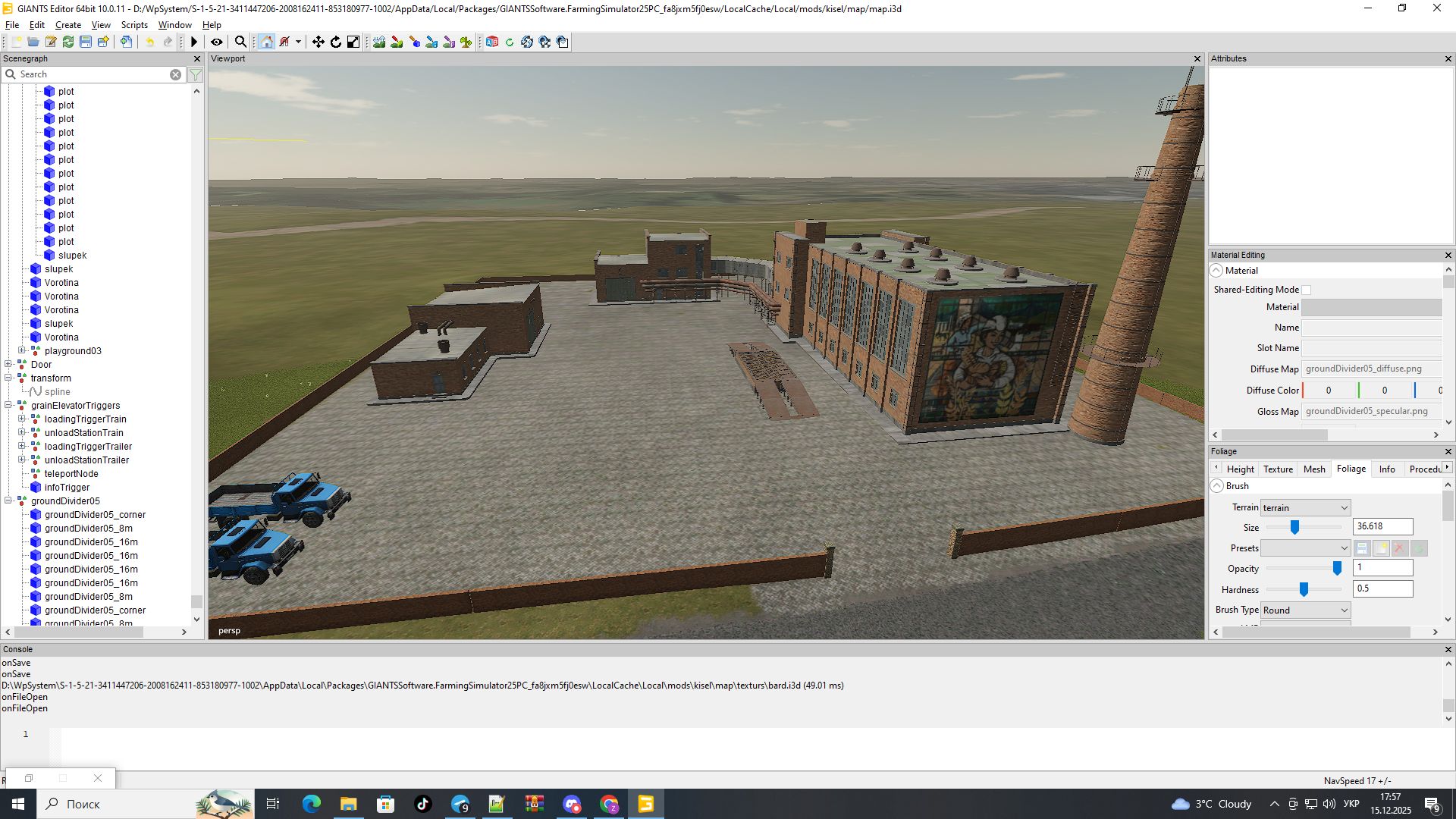This screenshot has height=819, width=1456.
Task: Switch to the Texture tab
Action: [x=1278, y=469]
